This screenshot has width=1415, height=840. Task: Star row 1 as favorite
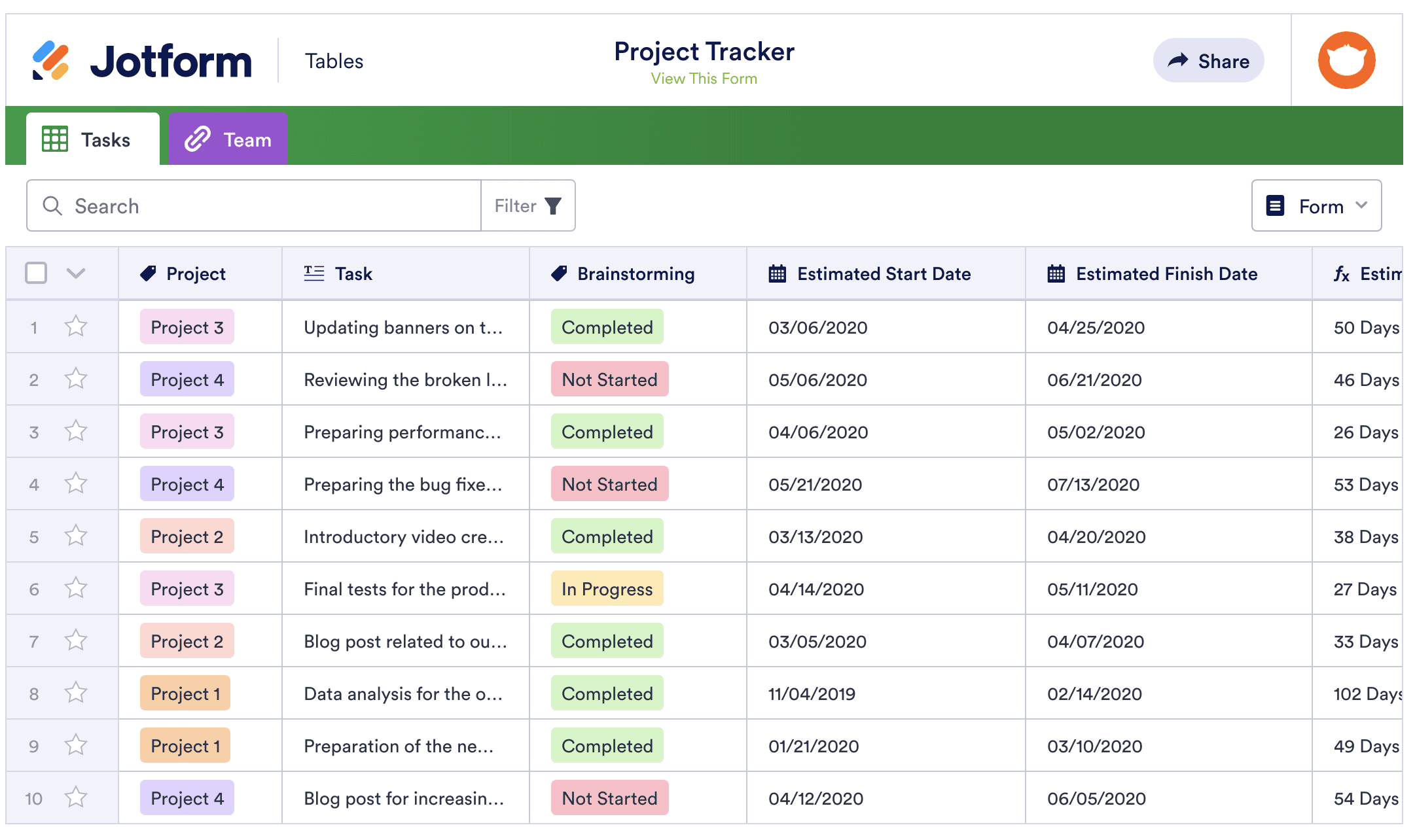click(x=76, y=326)
